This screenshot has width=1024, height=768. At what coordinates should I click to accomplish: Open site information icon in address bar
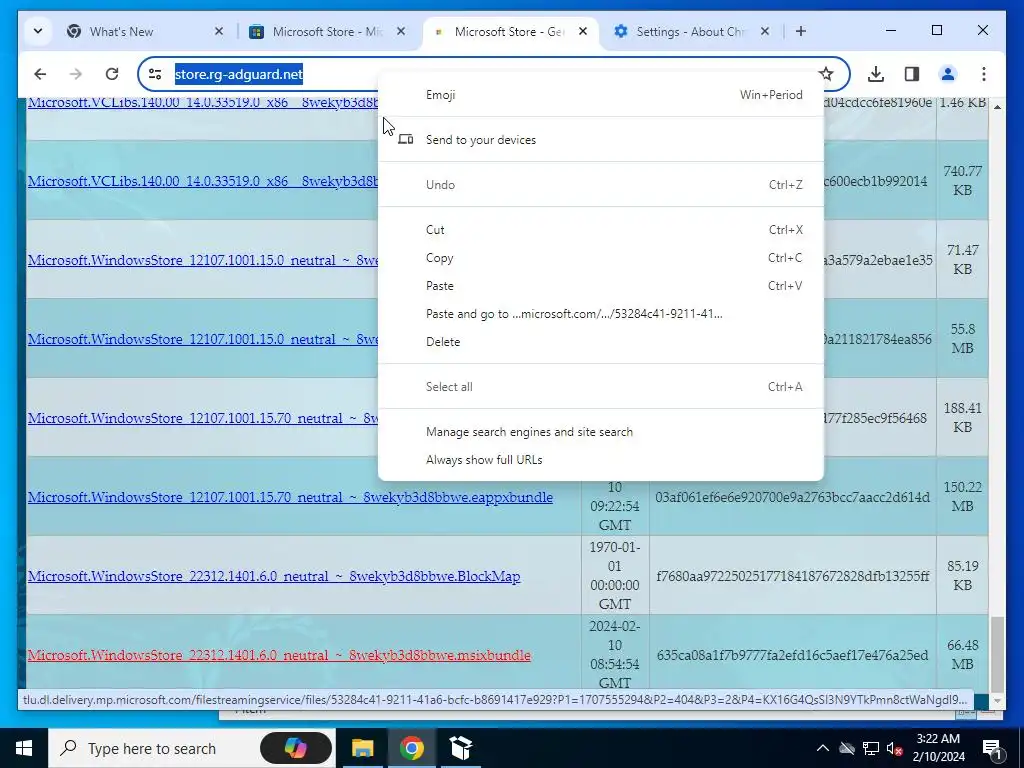coord(155,74)
